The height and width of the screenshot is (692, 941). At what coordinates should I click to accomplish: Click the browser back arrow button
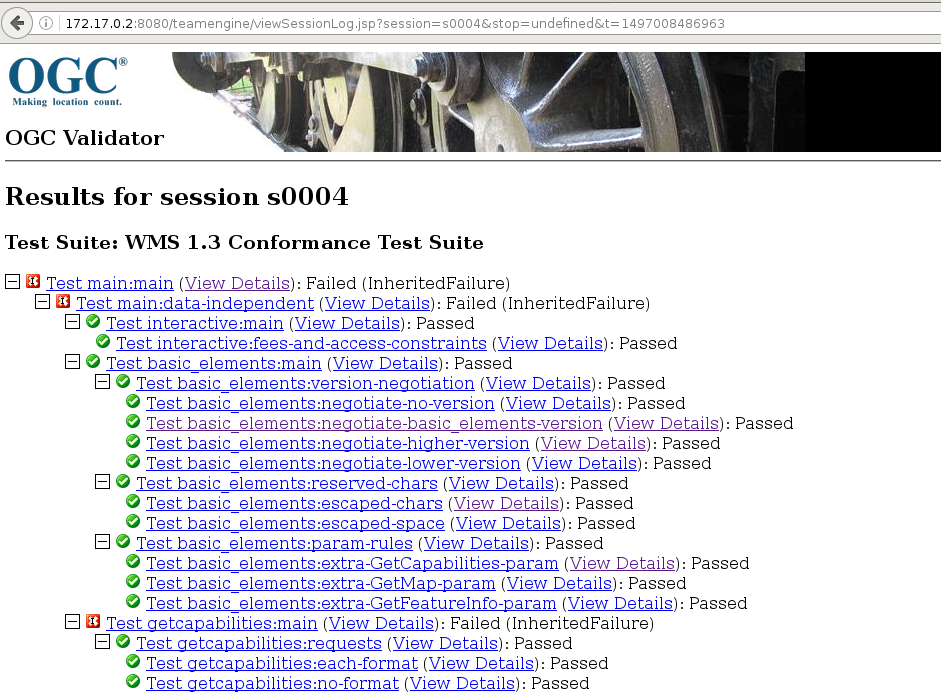click(x=17, y=23)
